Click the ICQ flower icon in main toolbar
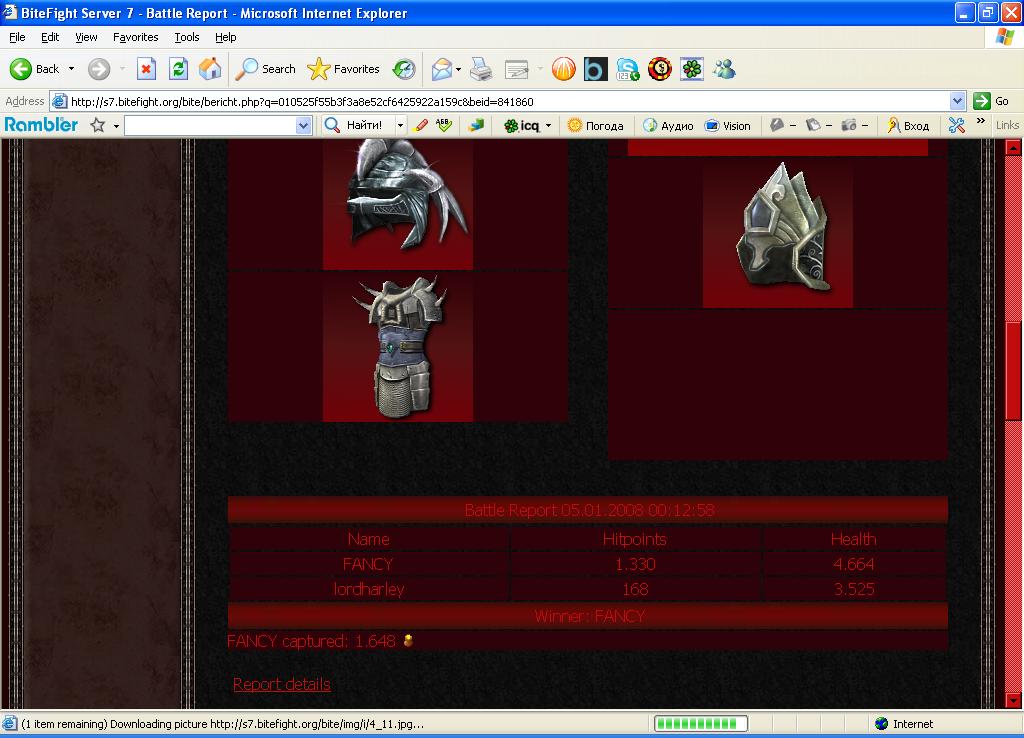 pos(692,69)
